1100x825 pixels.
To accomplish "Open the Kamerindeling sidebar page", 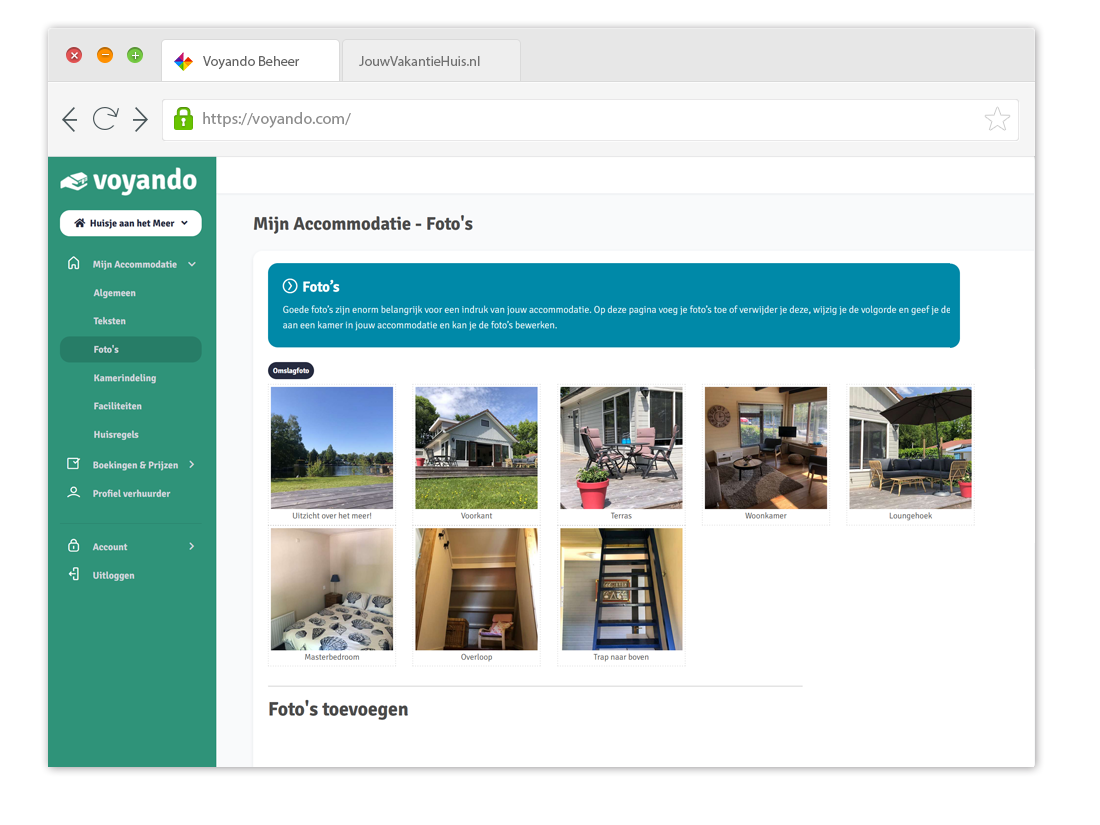I will coord(125,378).
